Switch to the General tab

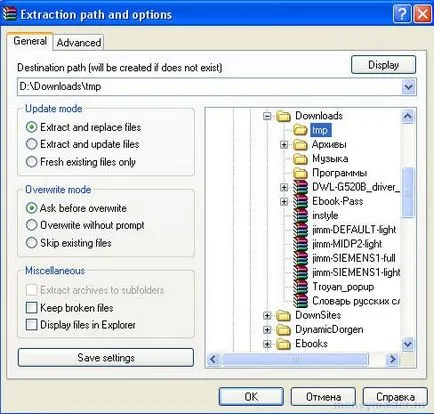click(x=30, y=41)
